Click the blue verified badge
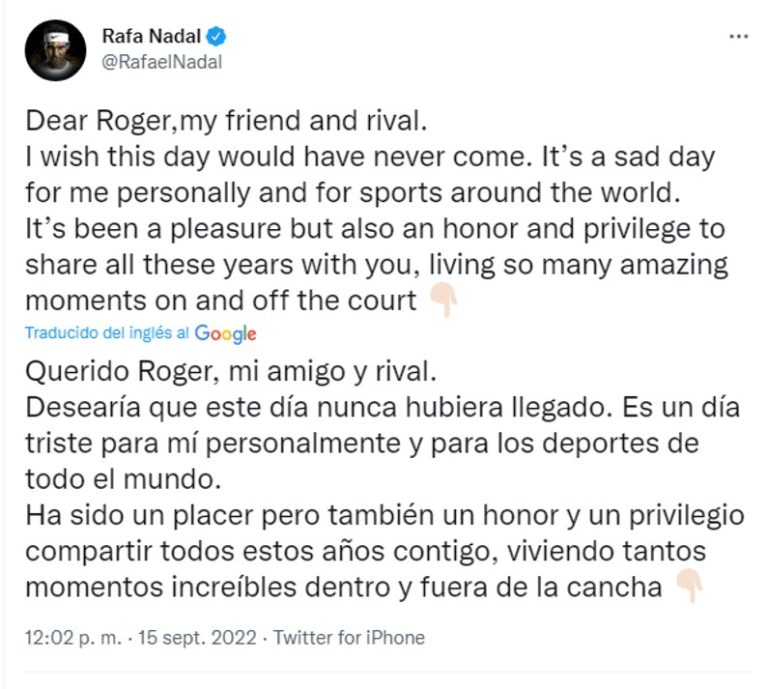768x689 pixels. point(217,38)
